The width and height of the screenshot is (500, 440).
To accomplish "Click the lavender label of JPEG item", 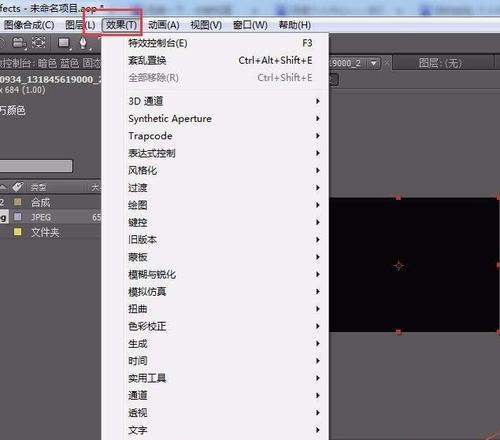I will click(18, 217).
